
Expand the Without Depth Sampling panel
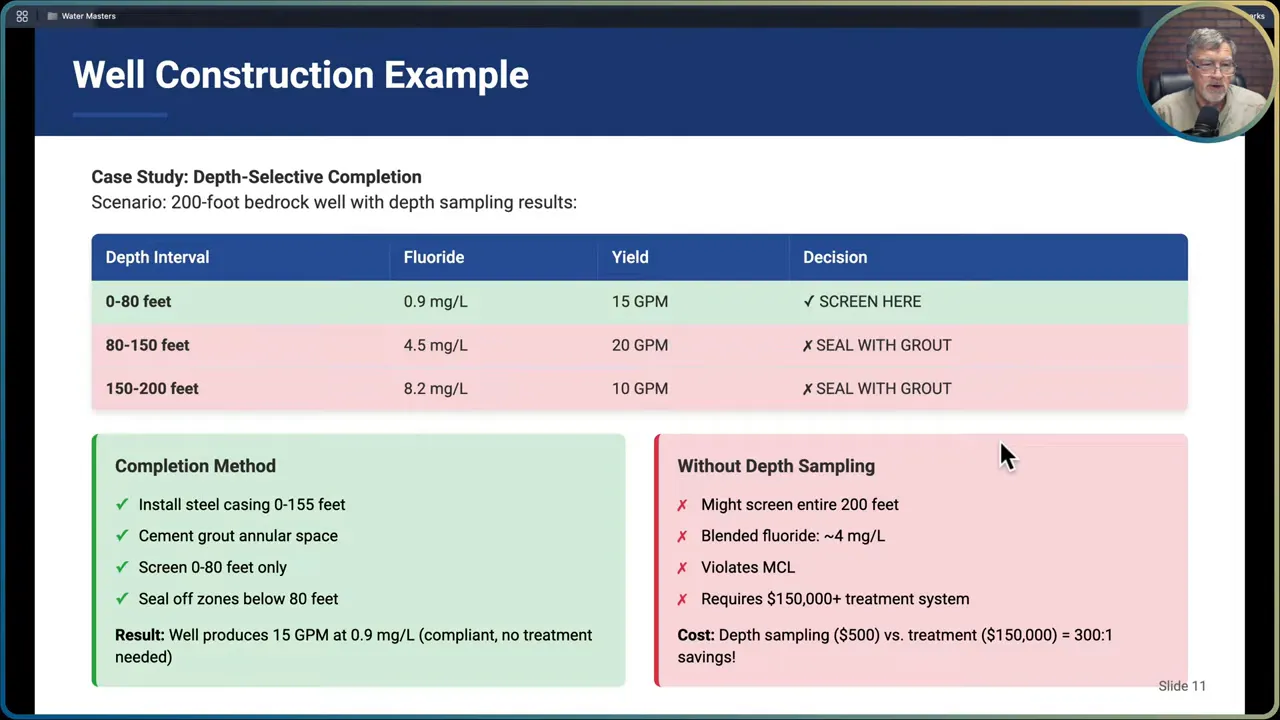click(x=776, y=466)
